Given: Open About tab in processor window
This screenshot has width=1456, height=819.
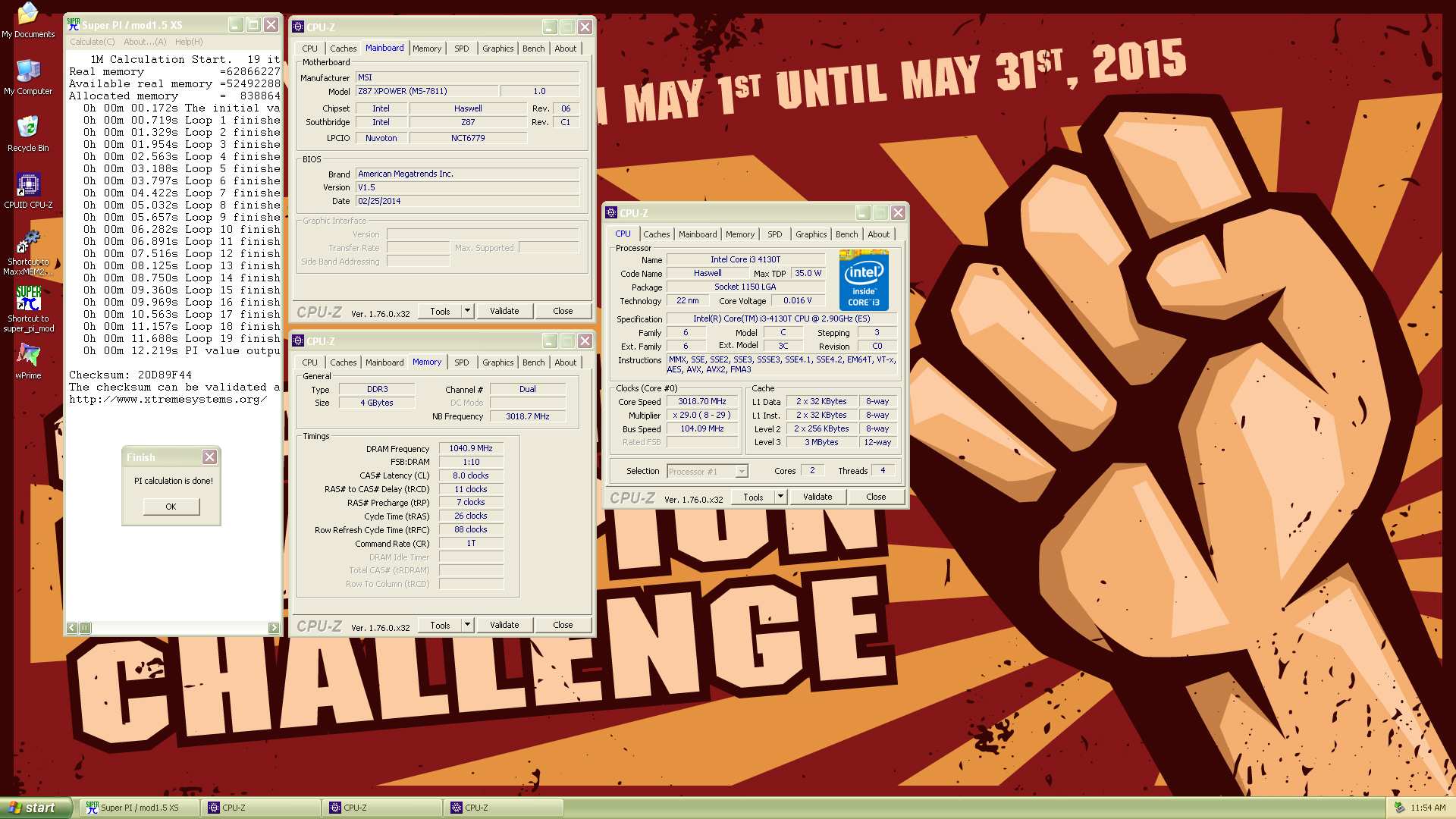Looking at the screenshot, I should tap(878, 234).
